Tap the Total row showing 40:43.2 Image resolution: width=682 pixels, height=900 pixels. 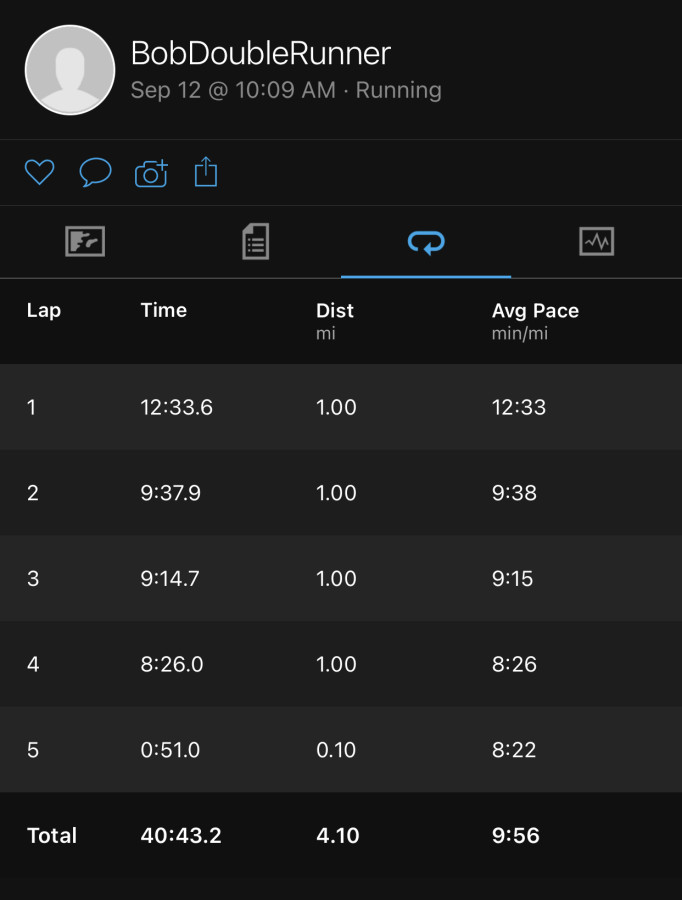tap(341, 835)
